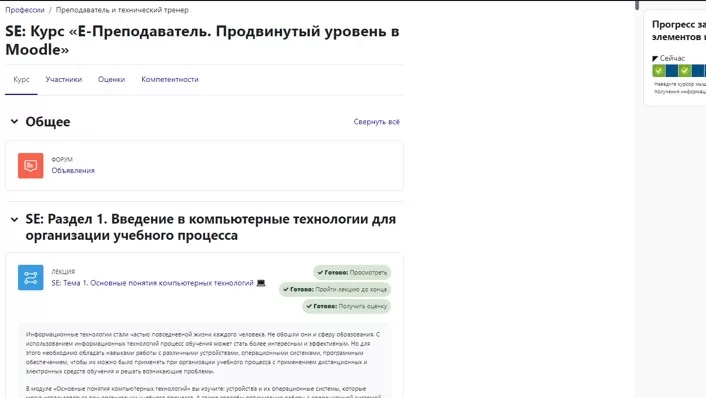Click the course title heading text

(202, 41)
